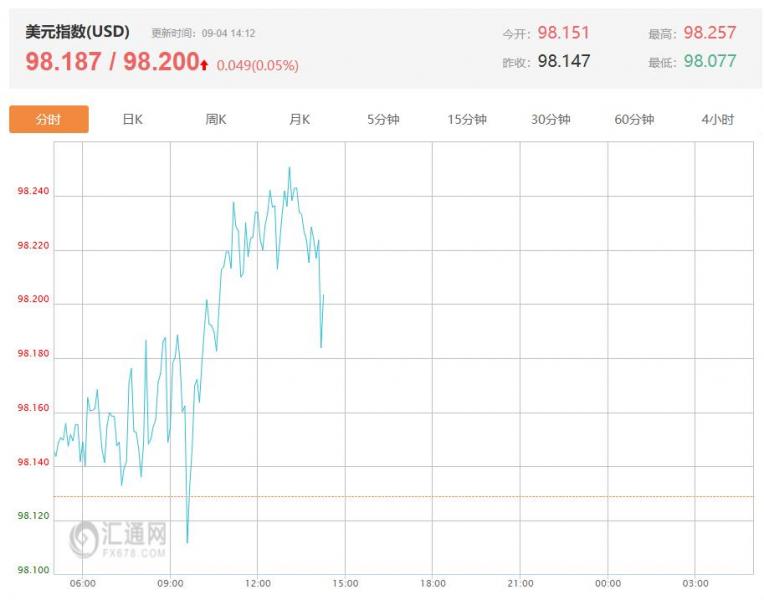The height and width of the screenshot is (600, 764).
Task: Open the 周K weekly chart tab
Action: click(x=216, y=119)
